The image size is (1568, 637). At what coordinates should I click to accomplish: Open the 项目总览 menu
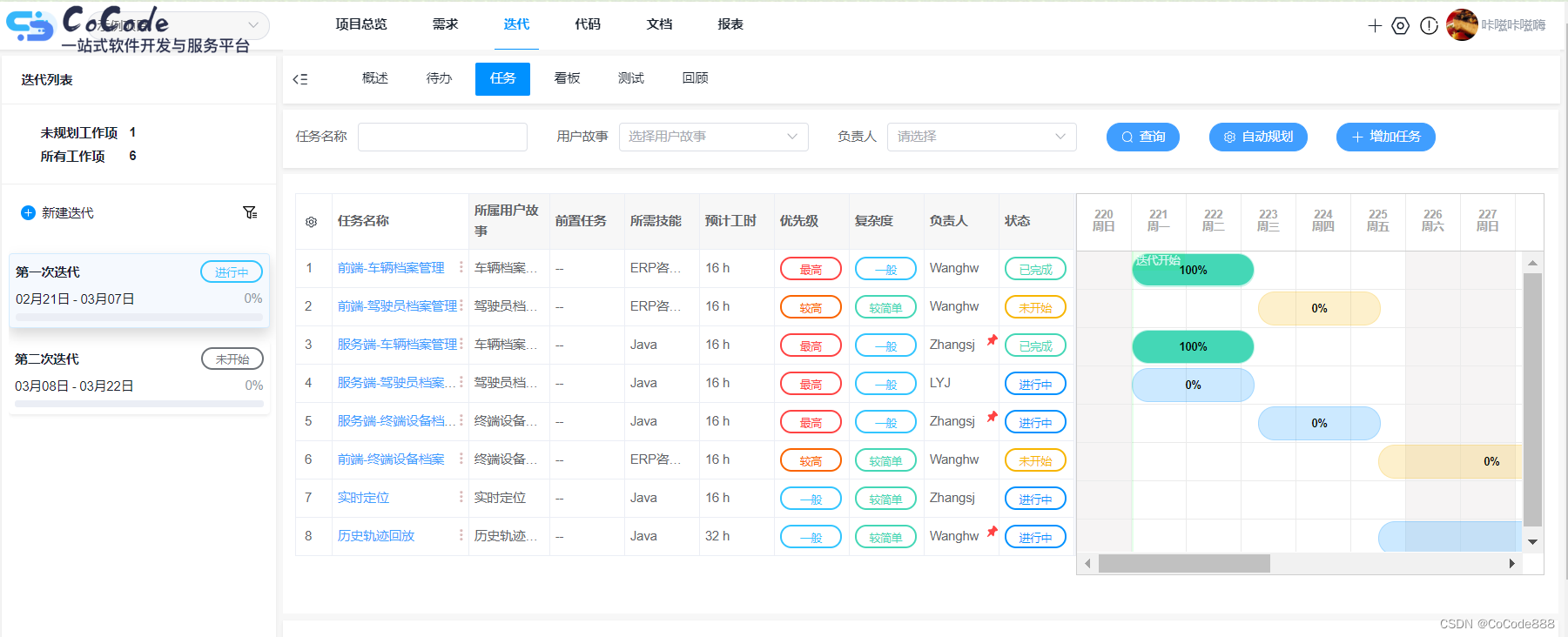point(361,24)
